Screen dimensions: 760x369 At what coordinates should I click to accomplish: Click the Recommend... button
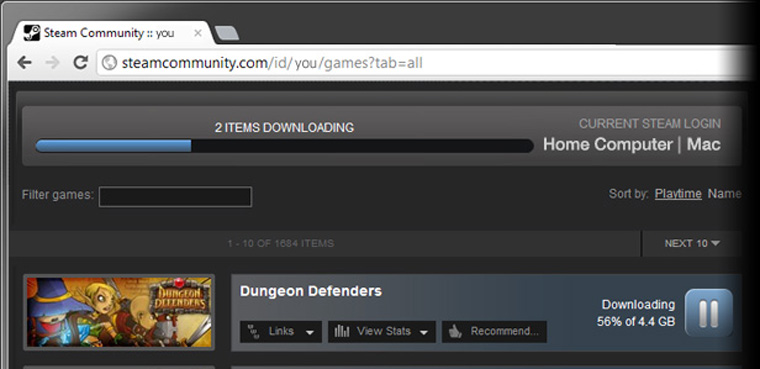(494, 332)
